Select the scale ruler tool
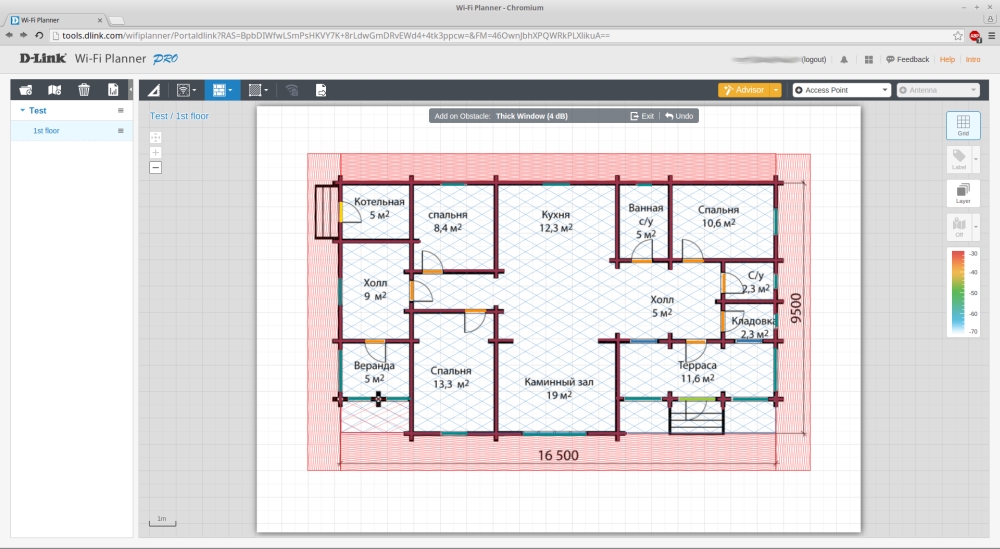 coord(154,90)
